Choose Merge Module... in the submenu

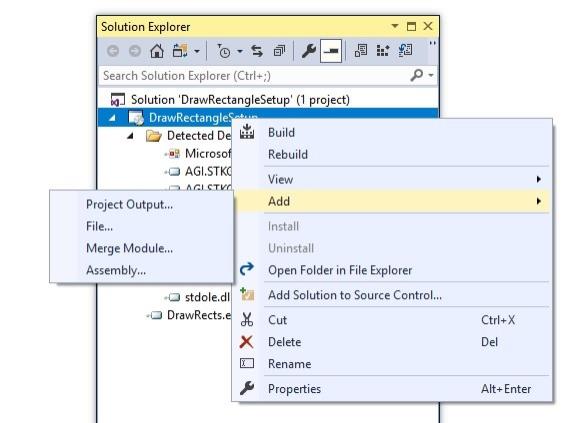130,248
